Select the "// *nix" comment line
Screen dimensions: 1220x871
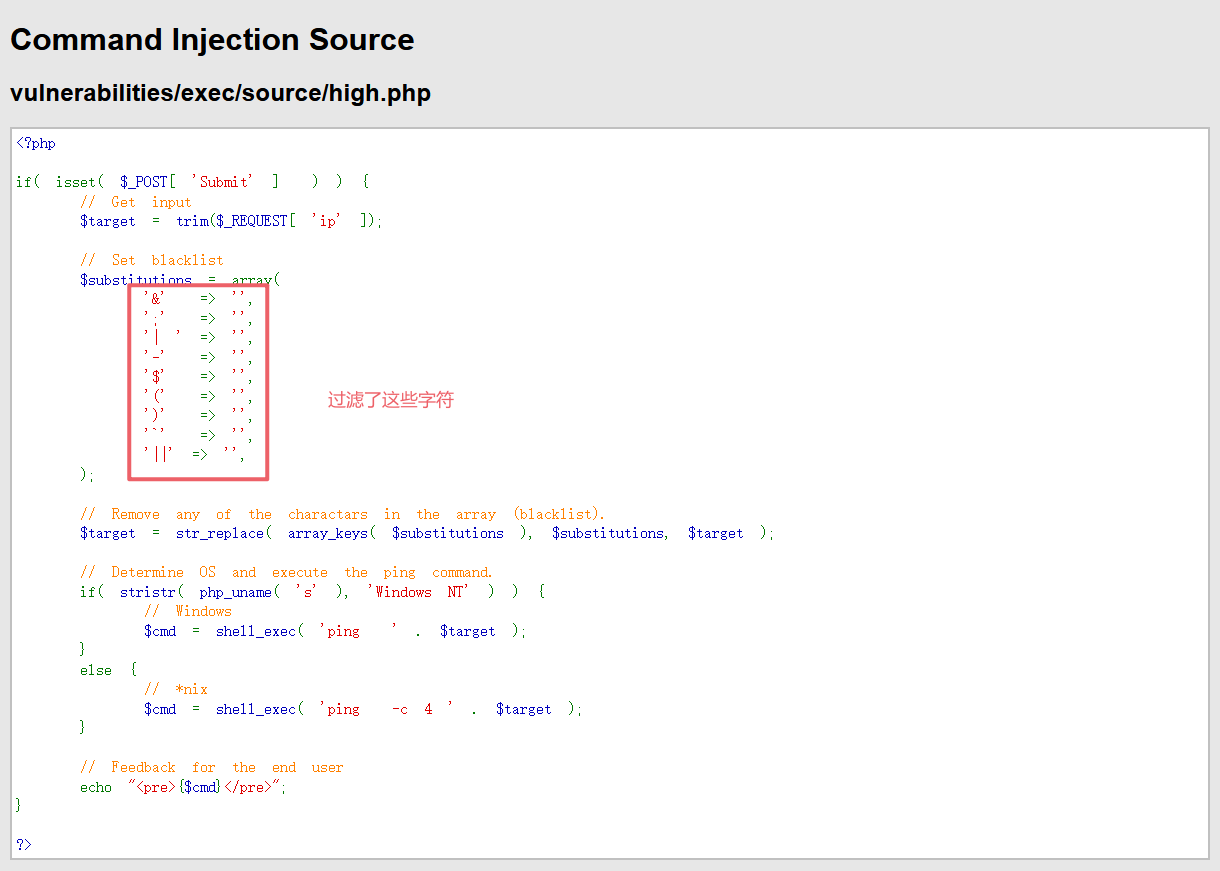[175, 689]
